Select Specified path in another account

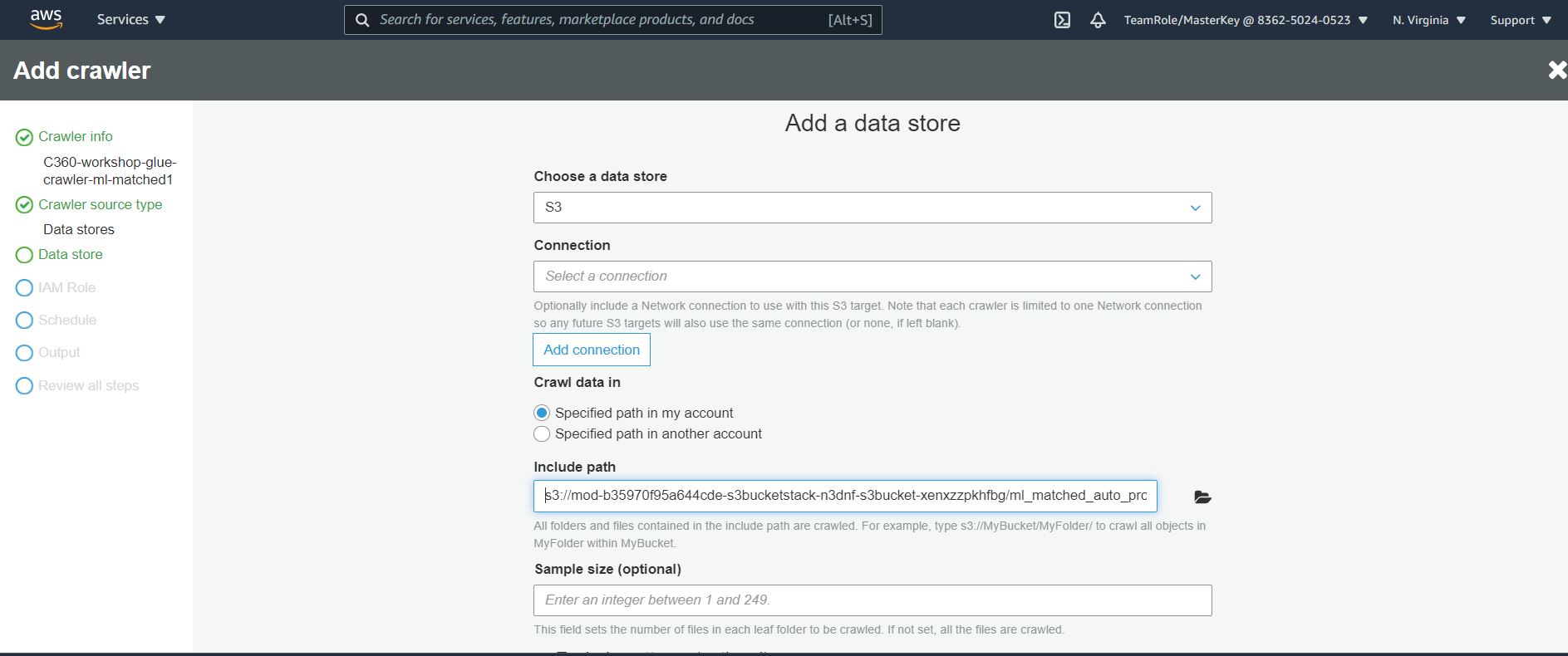[542, 433]
